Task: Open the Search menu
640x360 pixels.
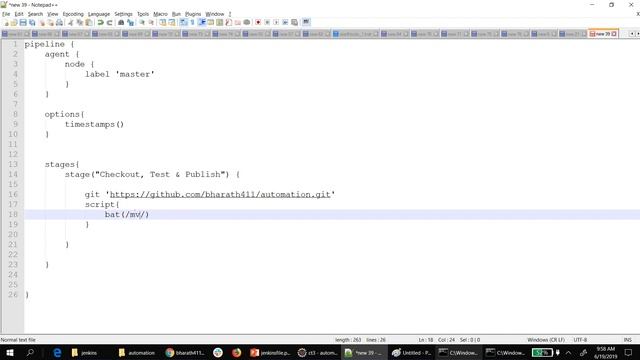Action: (35, 14)
